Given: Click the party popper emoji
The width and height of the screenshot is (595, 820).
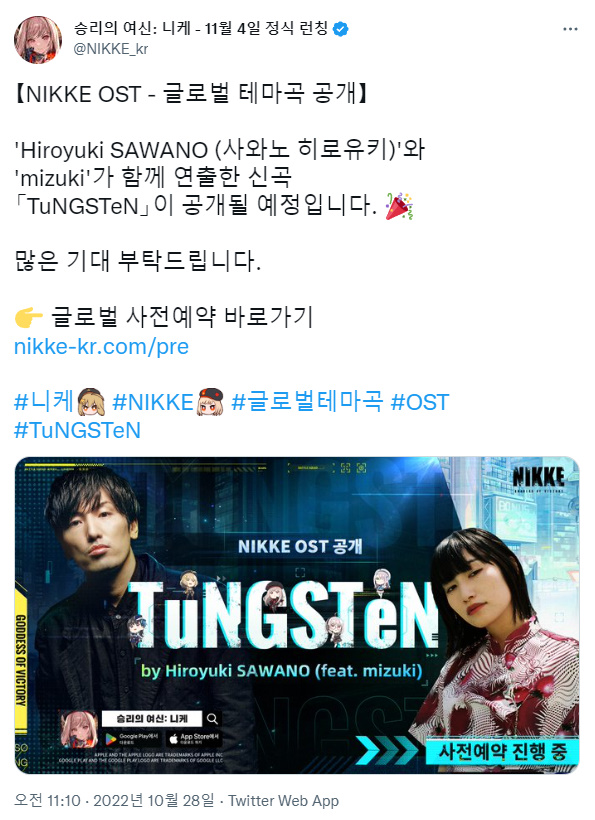Looking at the screenshot, I should pos(399,207).
